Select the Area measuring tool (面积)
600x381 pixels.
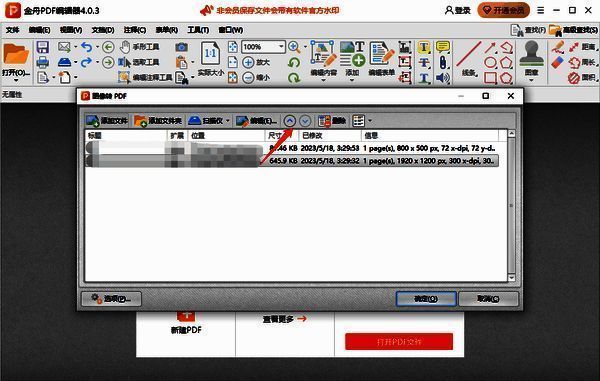[583, 78]
